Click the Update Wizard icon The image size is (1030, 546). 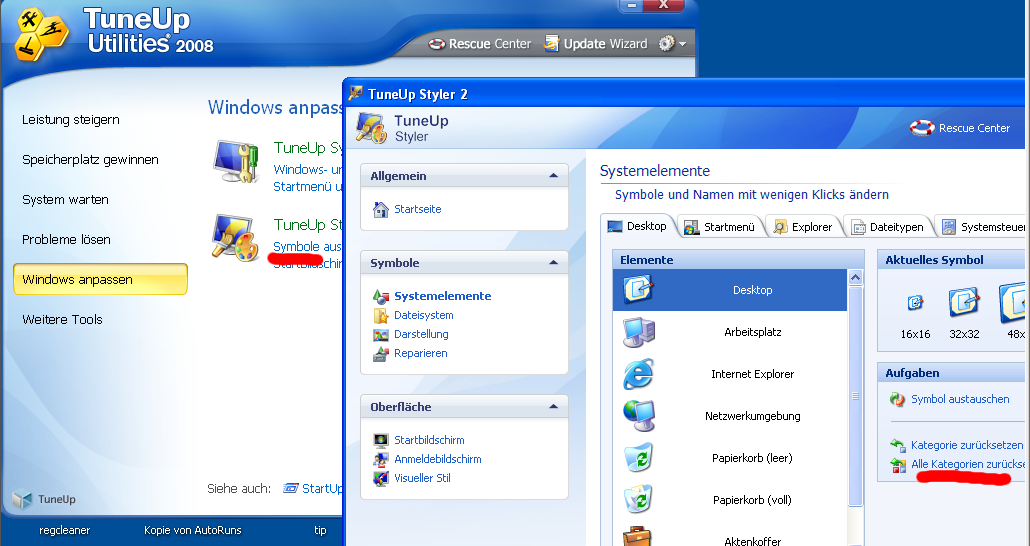552,43
